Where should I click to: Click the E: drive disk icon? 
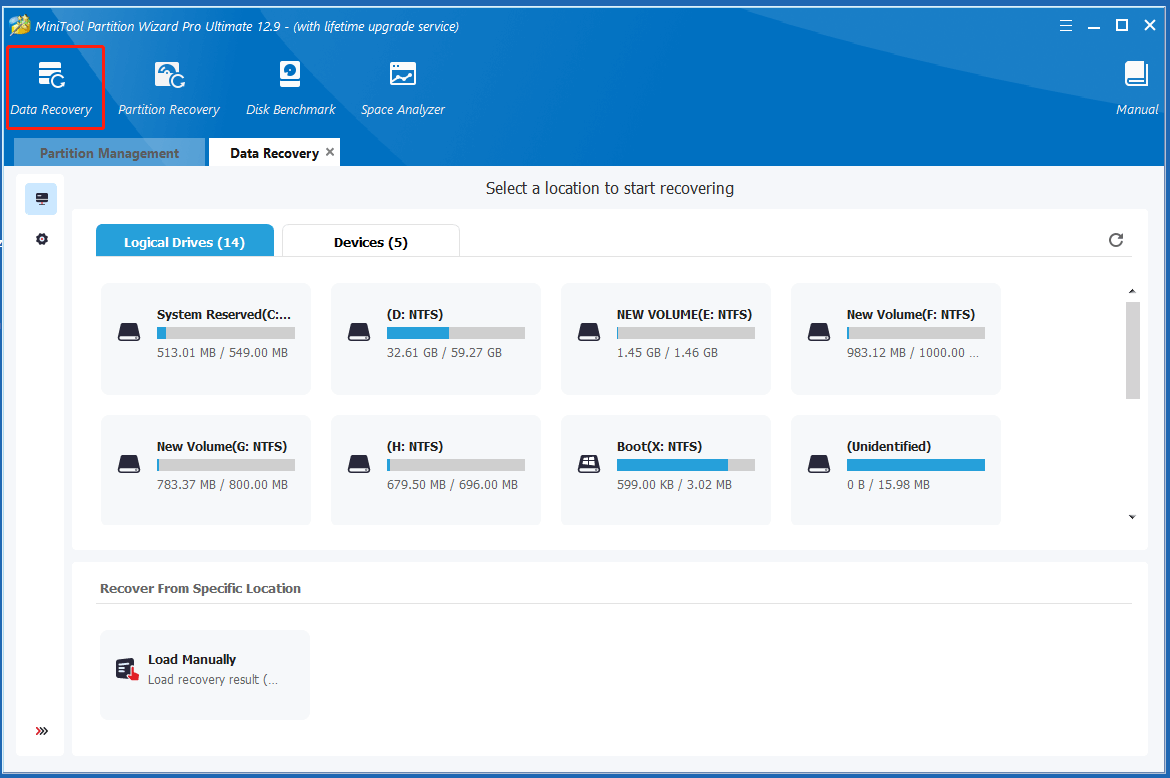pos(589,332)
